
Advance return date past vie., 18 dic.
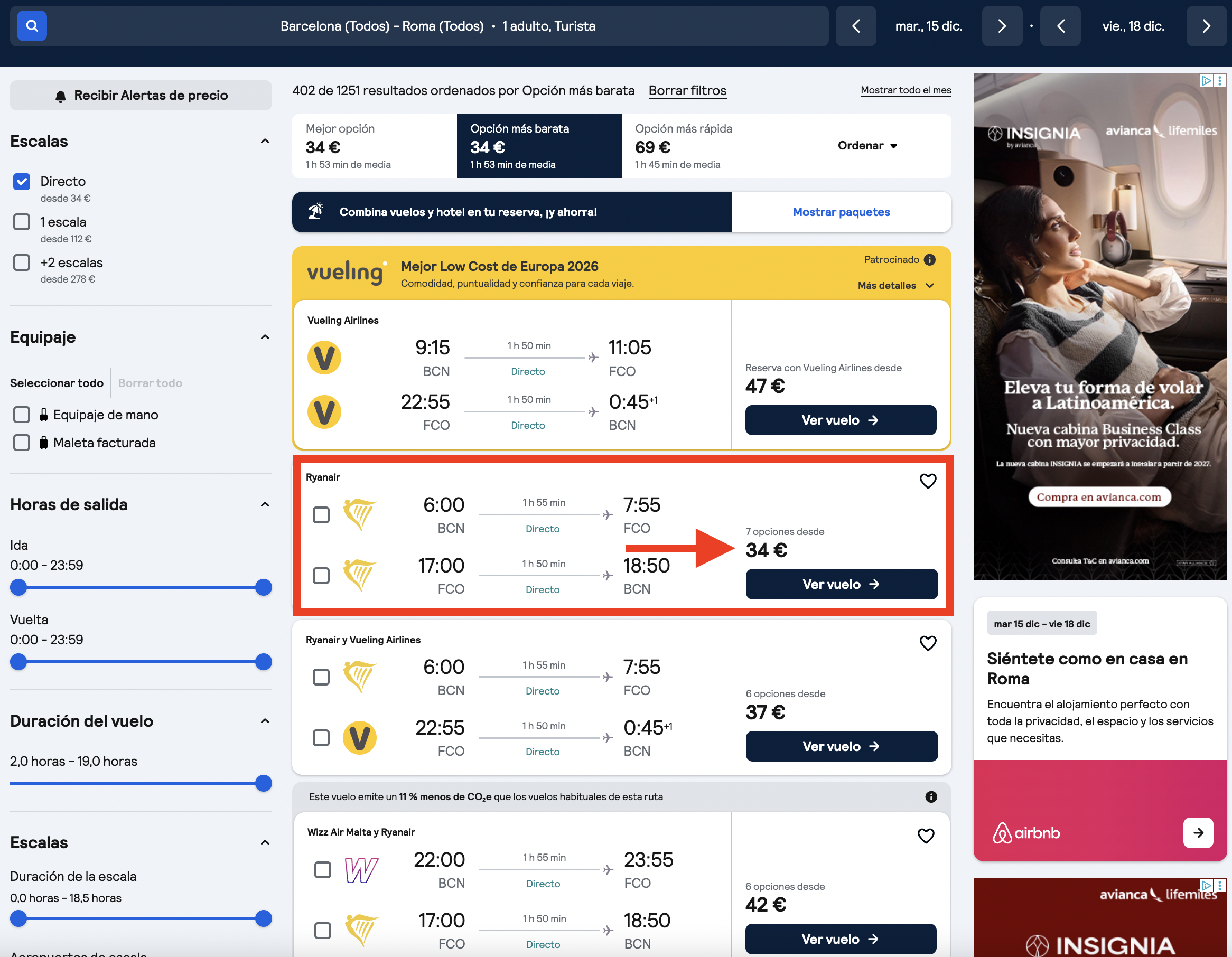[x=1206, y=26]
